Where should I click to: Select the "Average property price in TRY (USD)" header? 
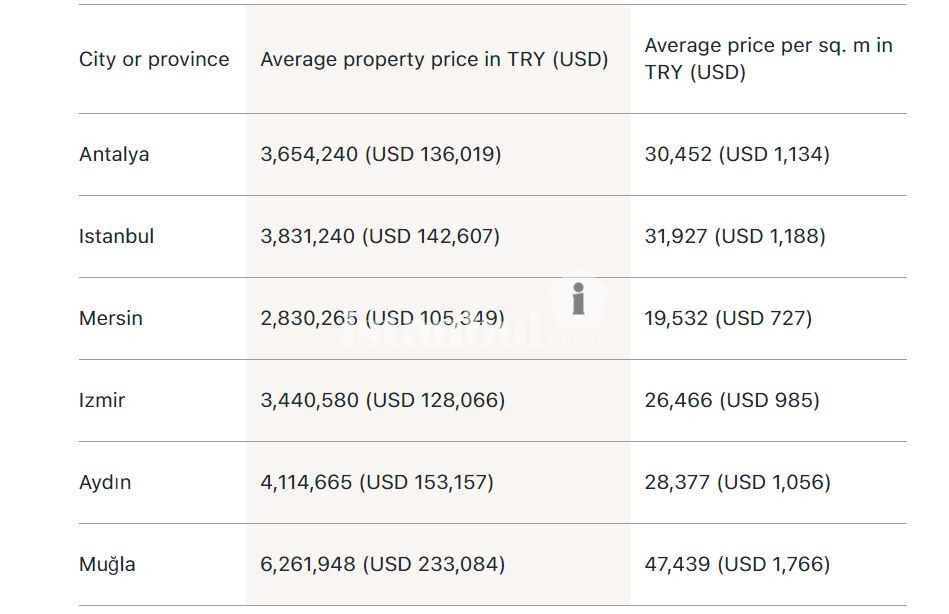pyautogui.click(x=434, y=59)
